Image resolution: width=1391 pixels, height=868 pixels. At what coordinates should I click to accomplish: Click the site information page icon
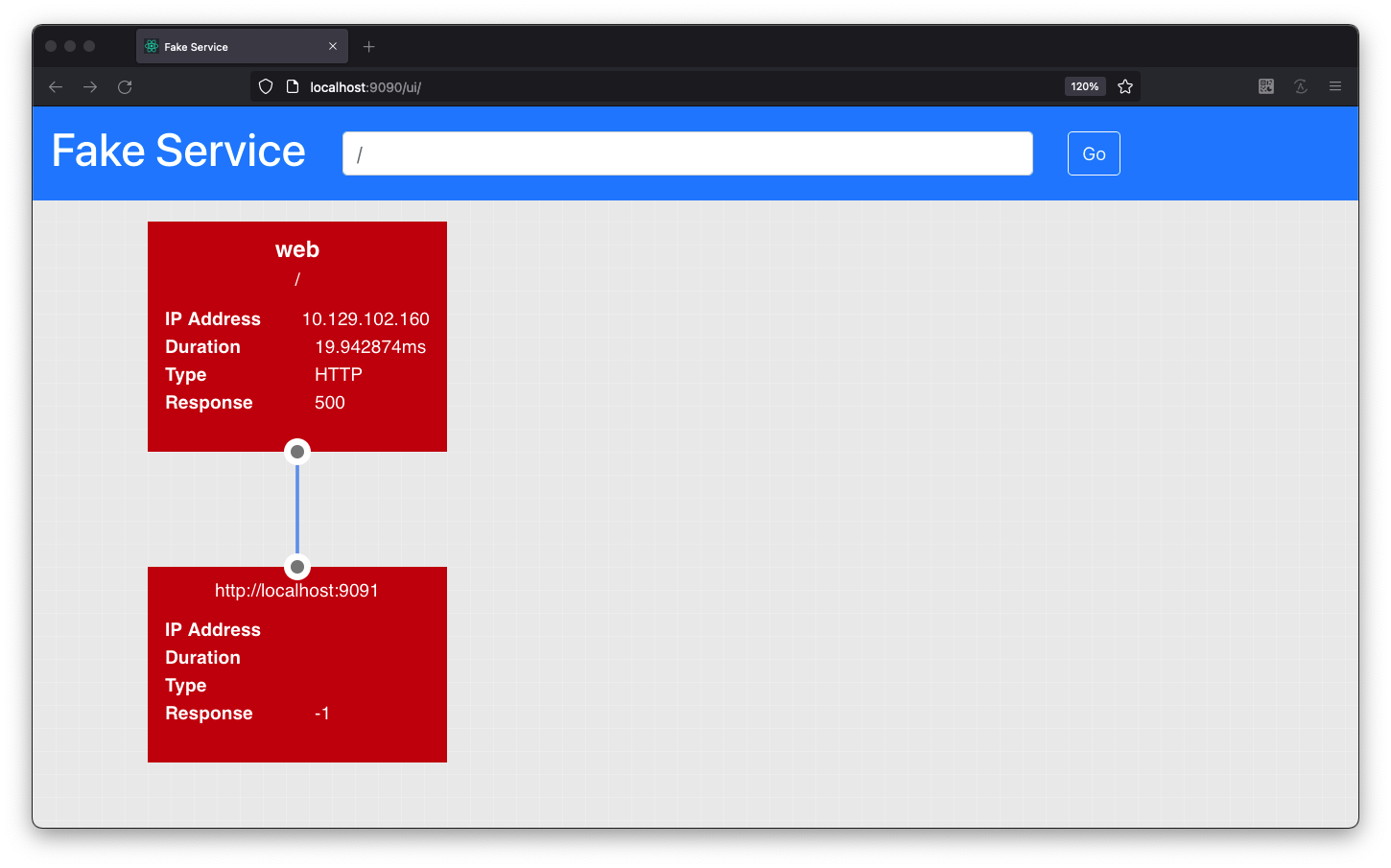coord(293,87)
